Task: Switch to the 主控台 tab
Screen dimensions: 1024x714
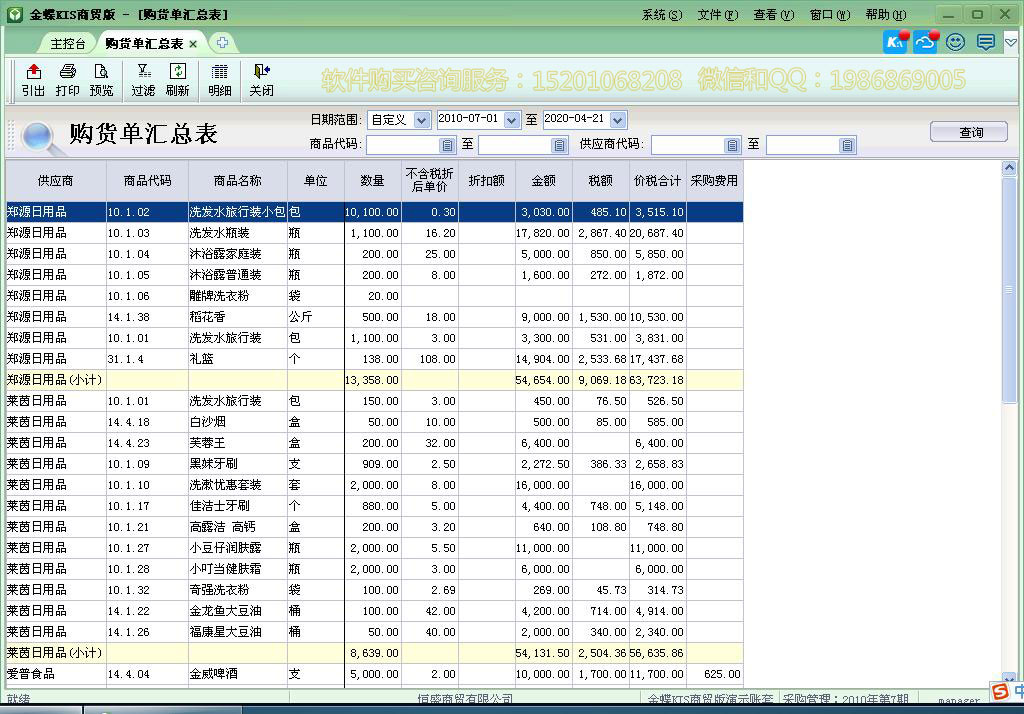Action: pos(66,43)
